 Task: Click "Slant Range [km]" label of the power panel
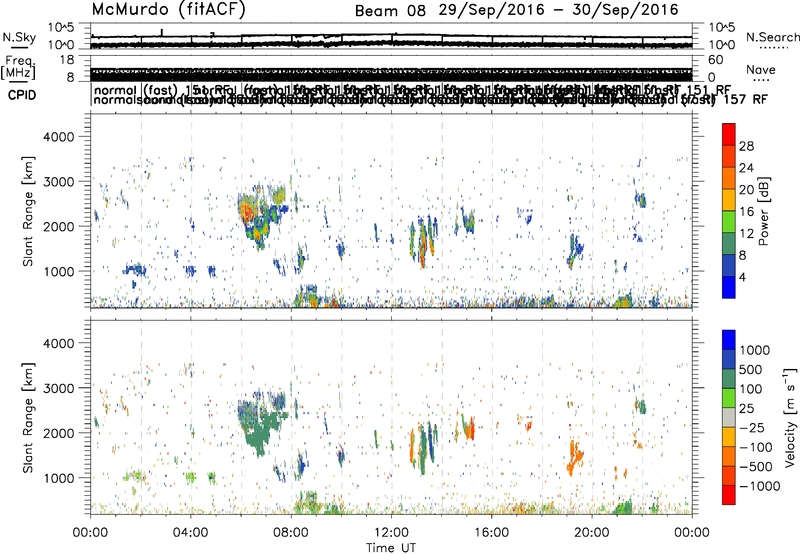(28, 212)
